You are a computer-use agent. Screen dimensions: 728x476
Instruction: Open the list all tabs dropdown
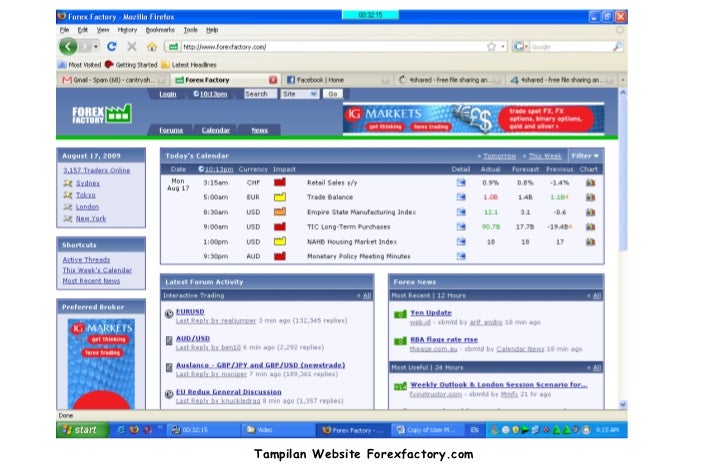pyautogui.click(x=623, y=80)
